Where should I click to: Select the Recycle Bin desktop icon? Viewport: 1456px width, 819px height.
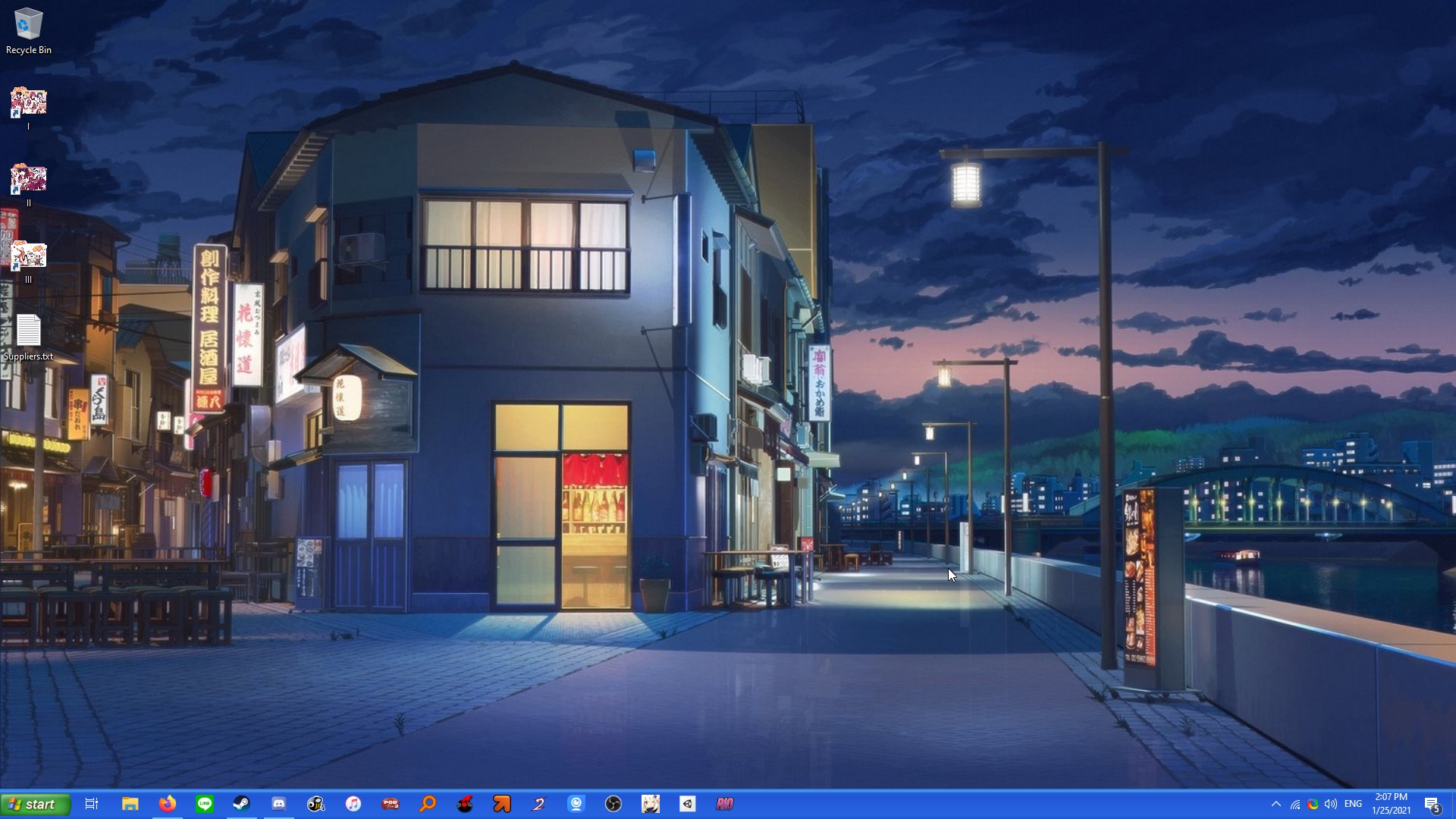pyautogui.click(x=29, y=31)
